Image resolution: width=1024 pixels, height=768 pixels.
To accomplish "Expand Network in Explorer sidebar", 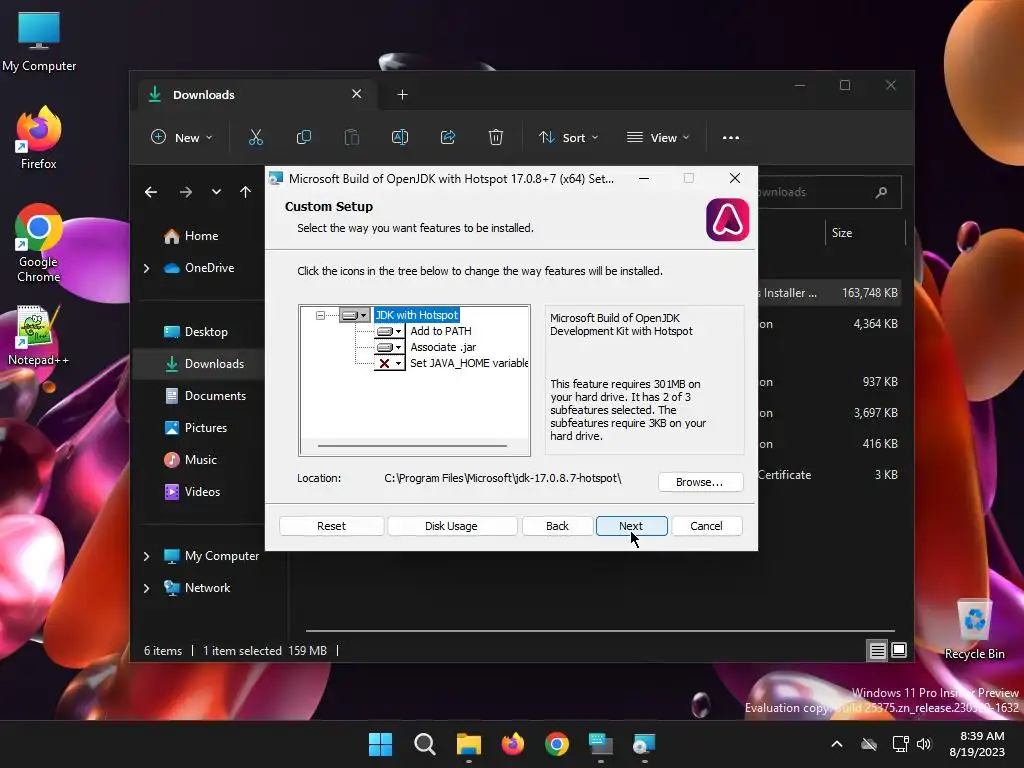I will pyautogui.click(x=146, y=588).
